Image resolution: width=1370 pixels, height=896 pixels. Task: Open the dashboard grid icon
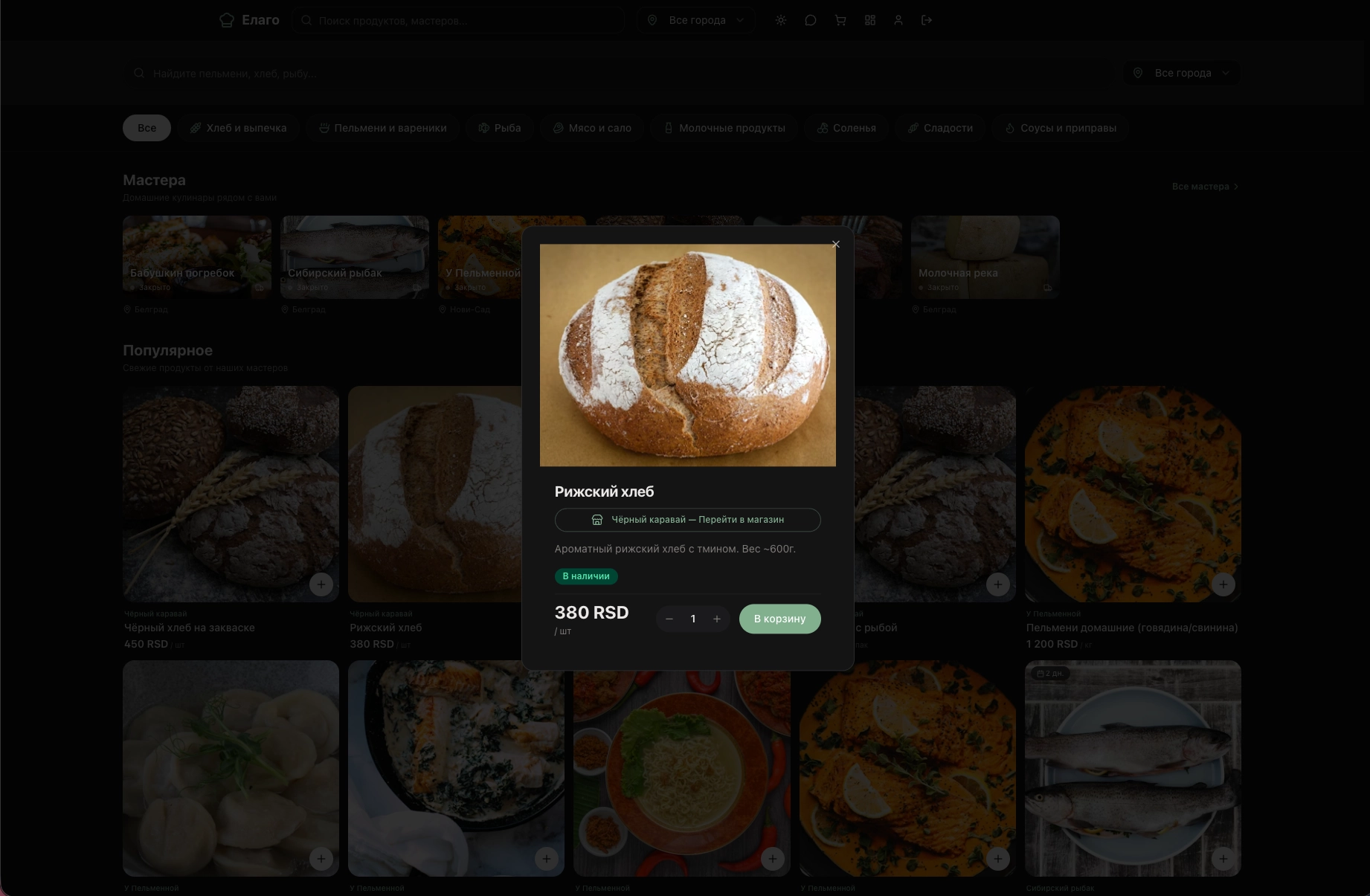[x=870, y=20]
